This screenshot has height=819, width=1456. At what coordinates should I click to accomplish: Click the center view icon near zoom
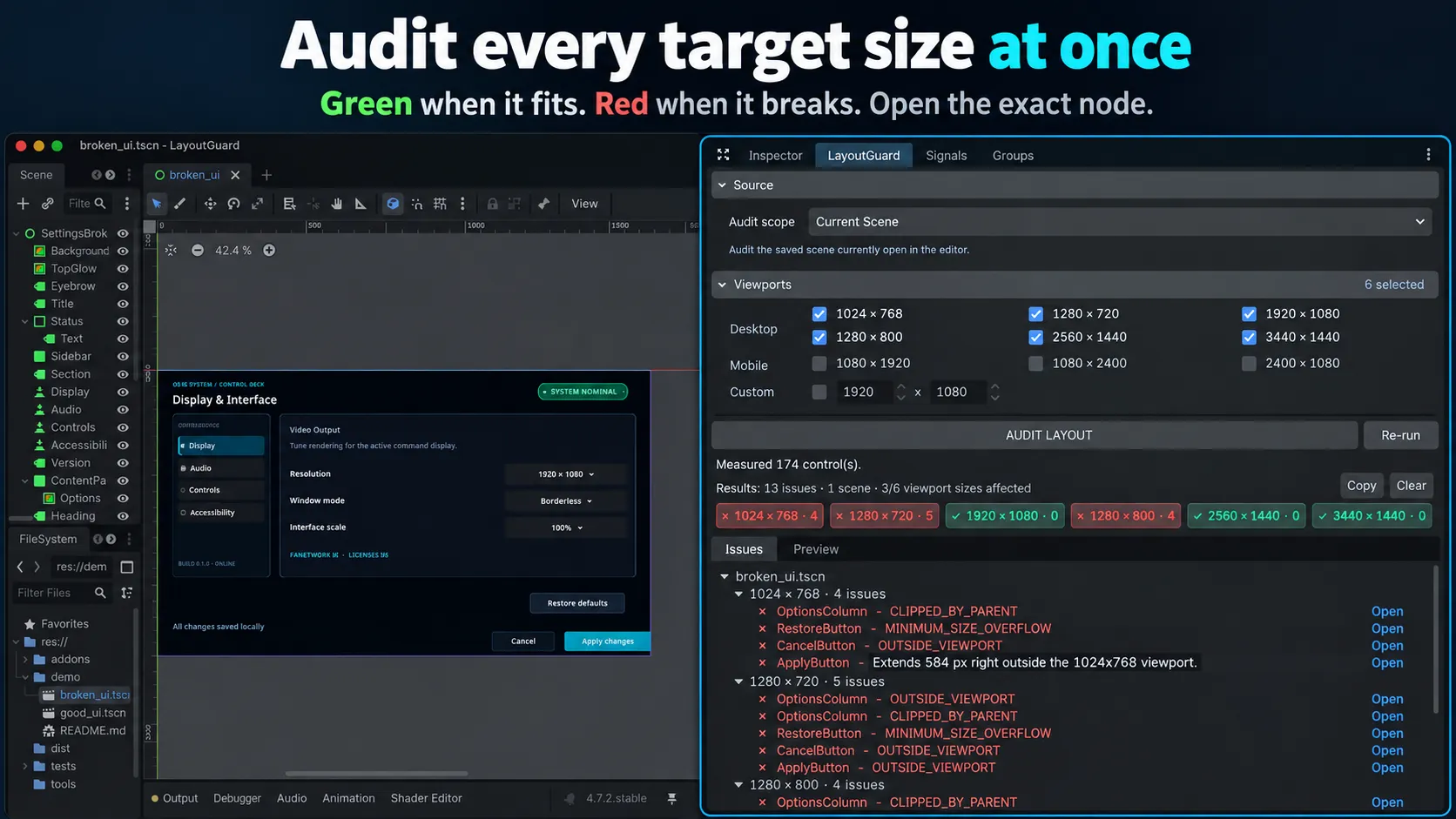171,251
